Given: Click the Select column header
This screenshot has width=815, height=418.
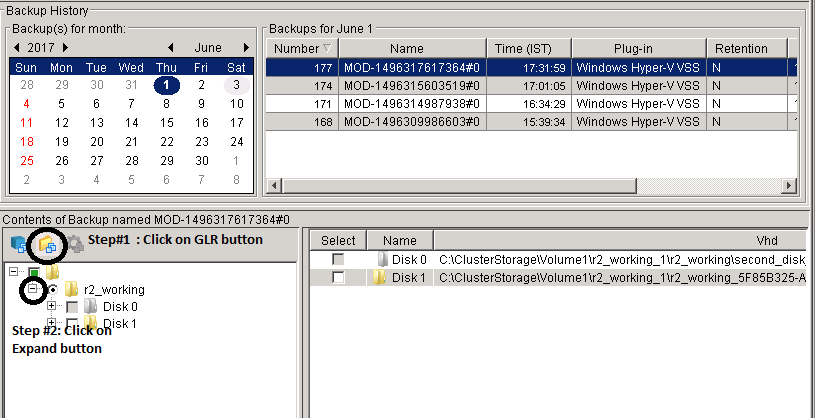Looking at the screenshot, I should 338,241.
